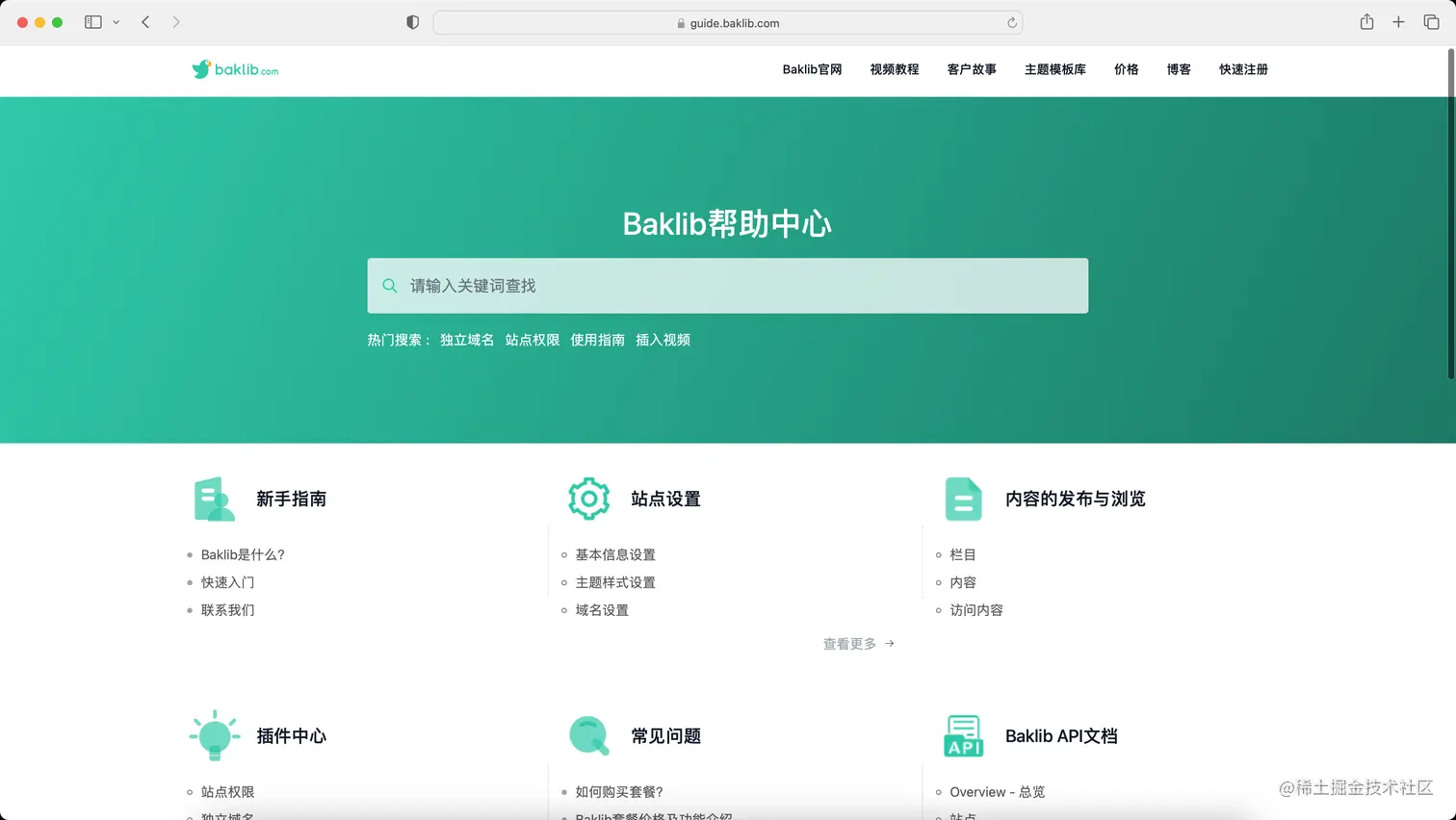Open the 插件中心 heading
The height and width of the screenshot is (820, 1456).
291,735
